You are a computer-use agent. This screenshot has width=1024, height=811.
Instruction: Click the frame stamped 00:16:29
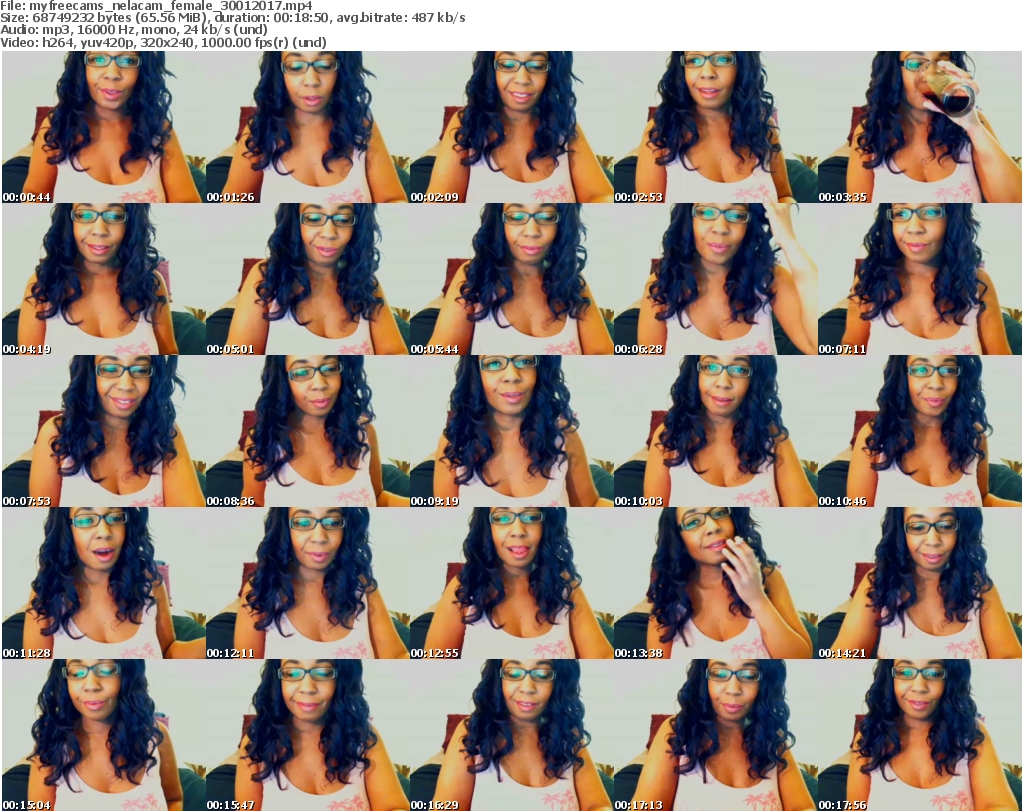[x=511, y=735]
